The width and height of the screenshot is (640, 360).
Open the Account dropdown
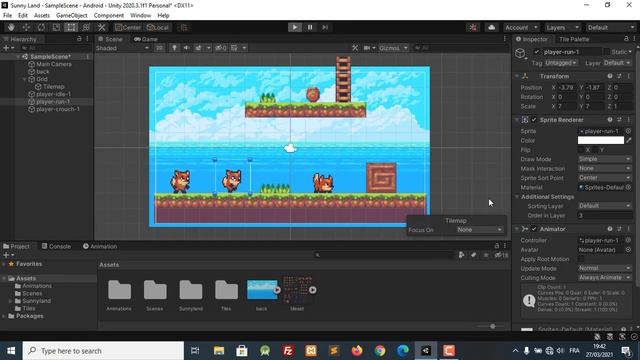pyautogui.click(x=521, y=27)
